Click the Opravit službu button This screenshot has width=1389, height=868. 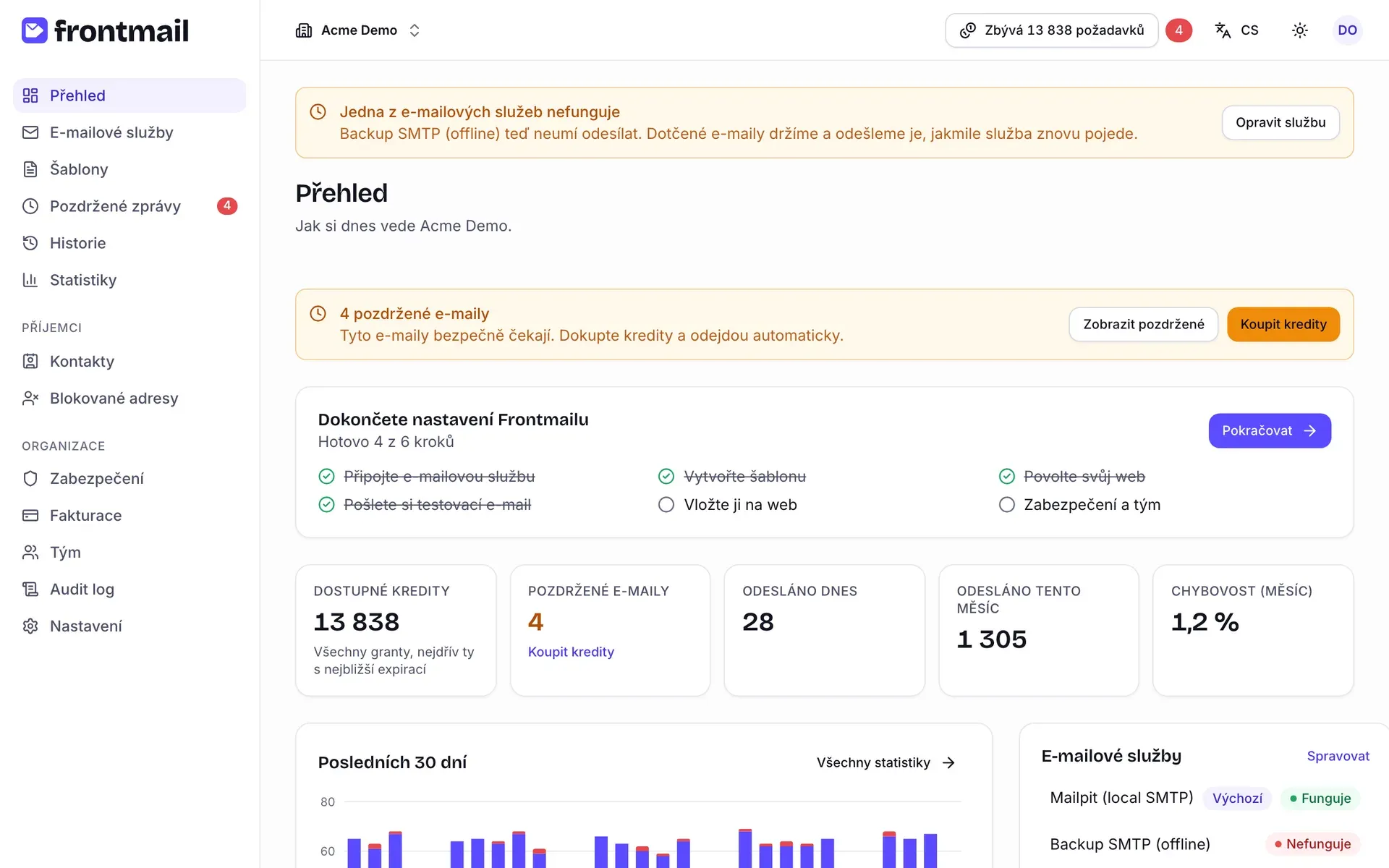(1280, 123)
